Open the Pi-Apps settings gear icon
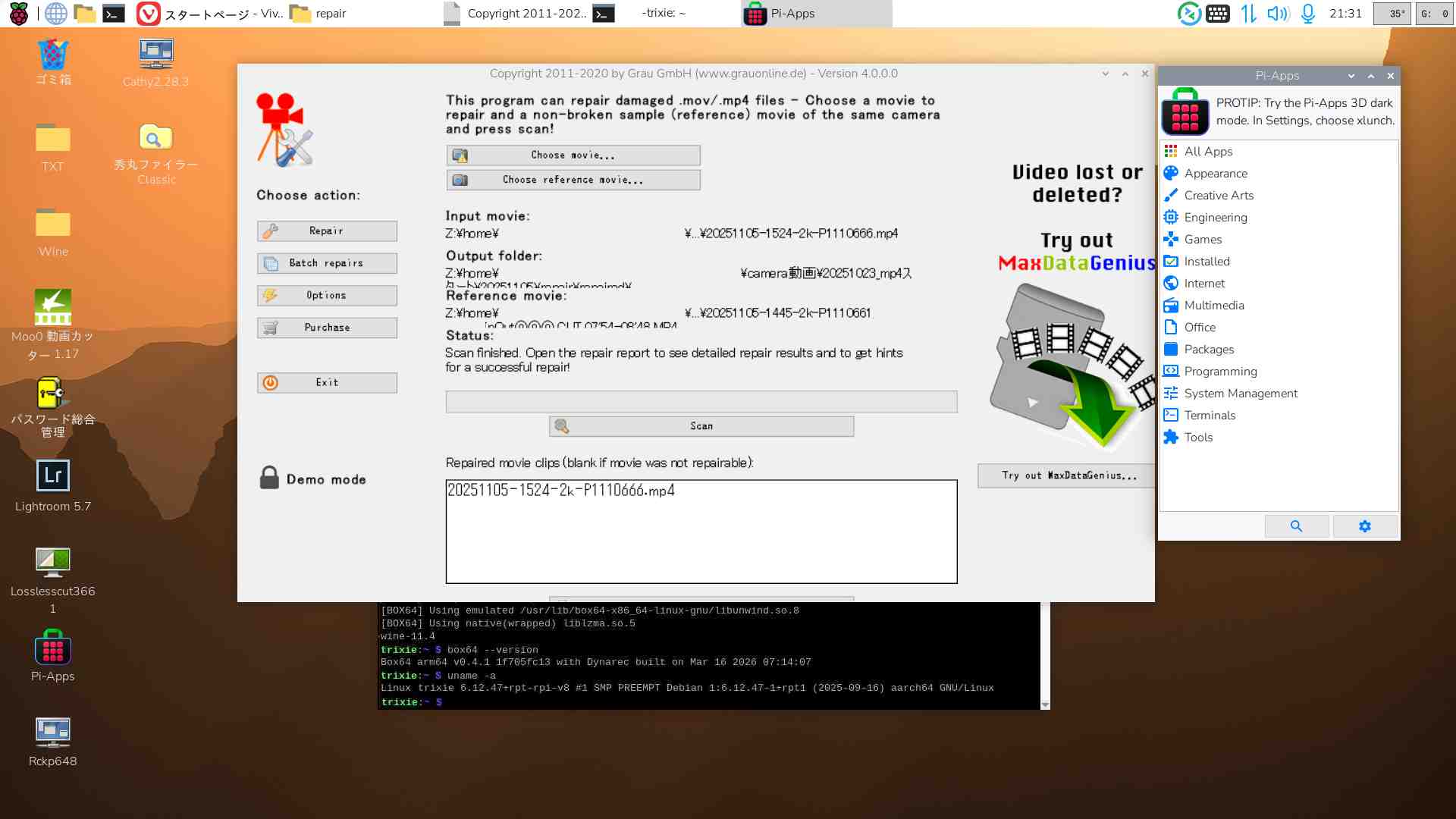The width and height of the screenshot is (1456, 819). click(1364, 526)
